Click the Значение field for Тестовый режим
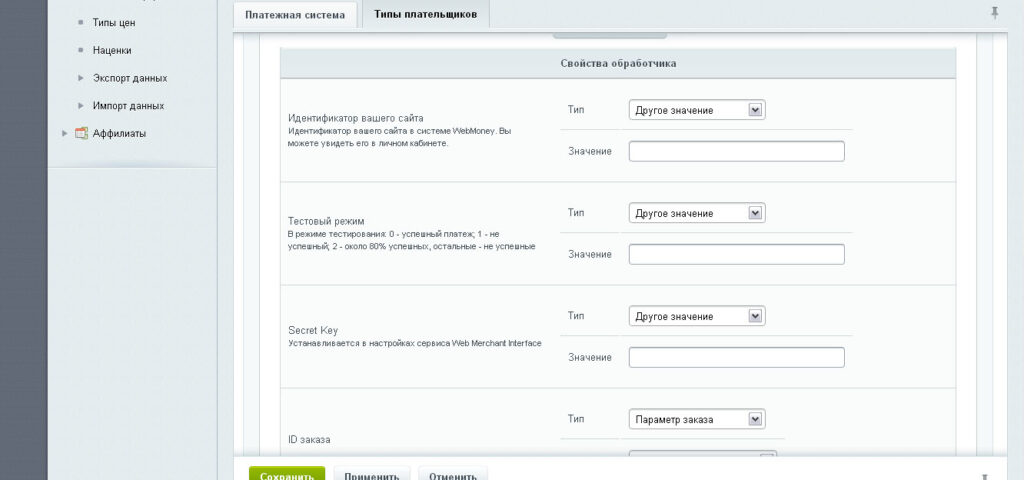Screen dimensions: 1024x480 coord(736,254)
